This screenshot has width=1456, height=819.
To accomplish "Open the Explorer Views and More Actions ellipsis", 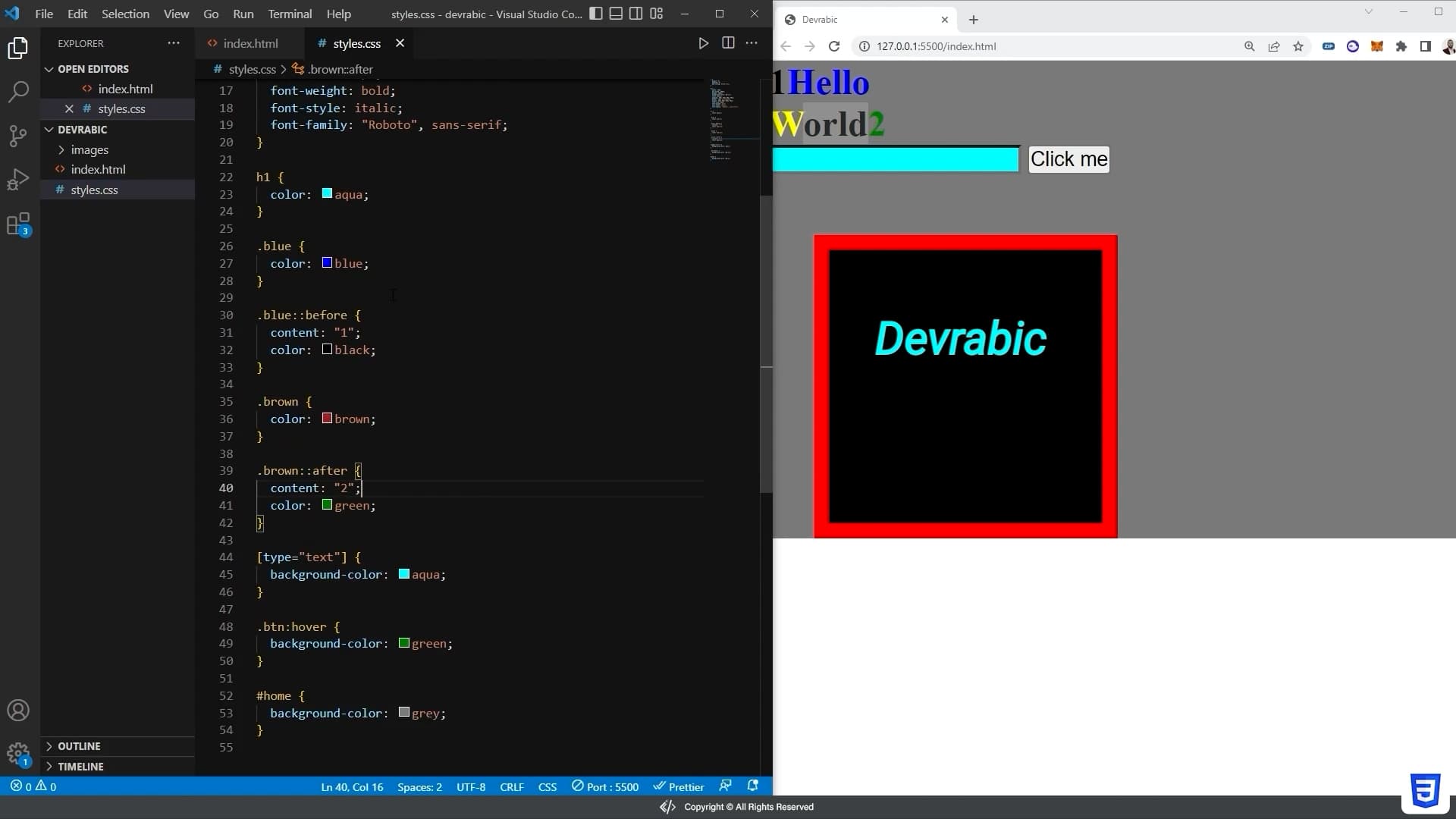I will click(x=174, y=43).
